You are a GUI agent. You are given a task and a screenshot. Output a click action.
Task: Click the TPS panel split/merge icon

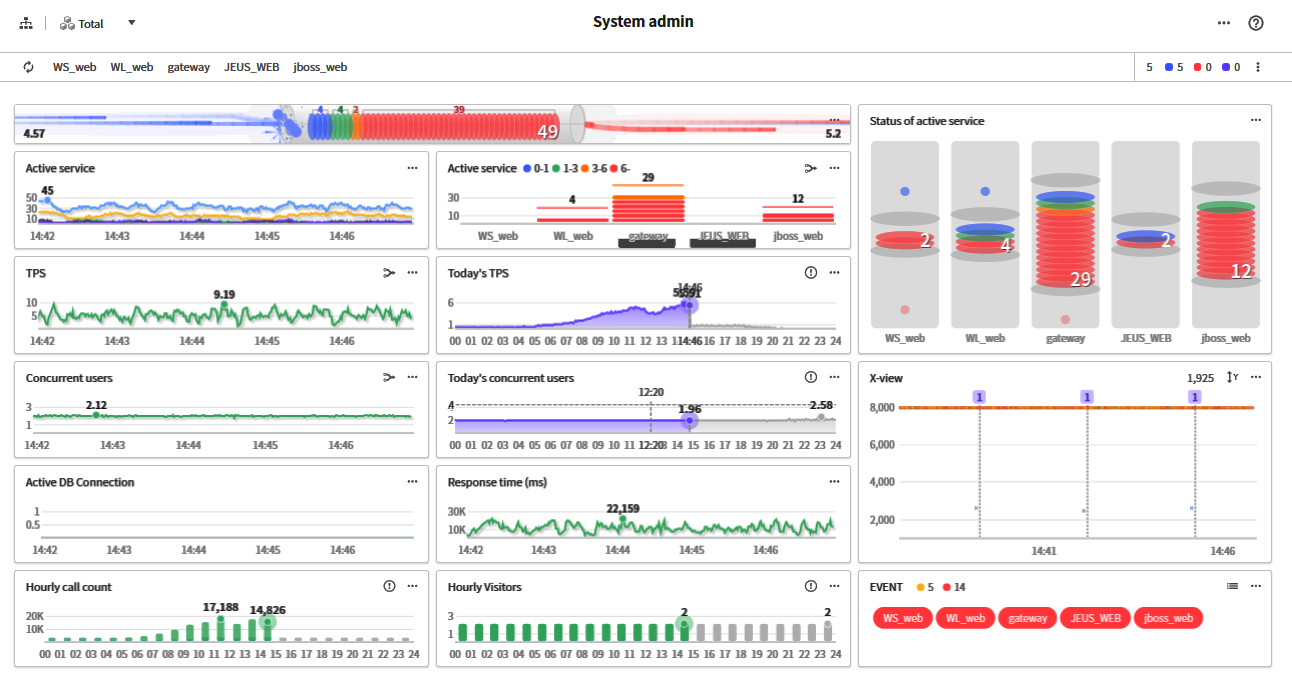(x=389, y=273)
